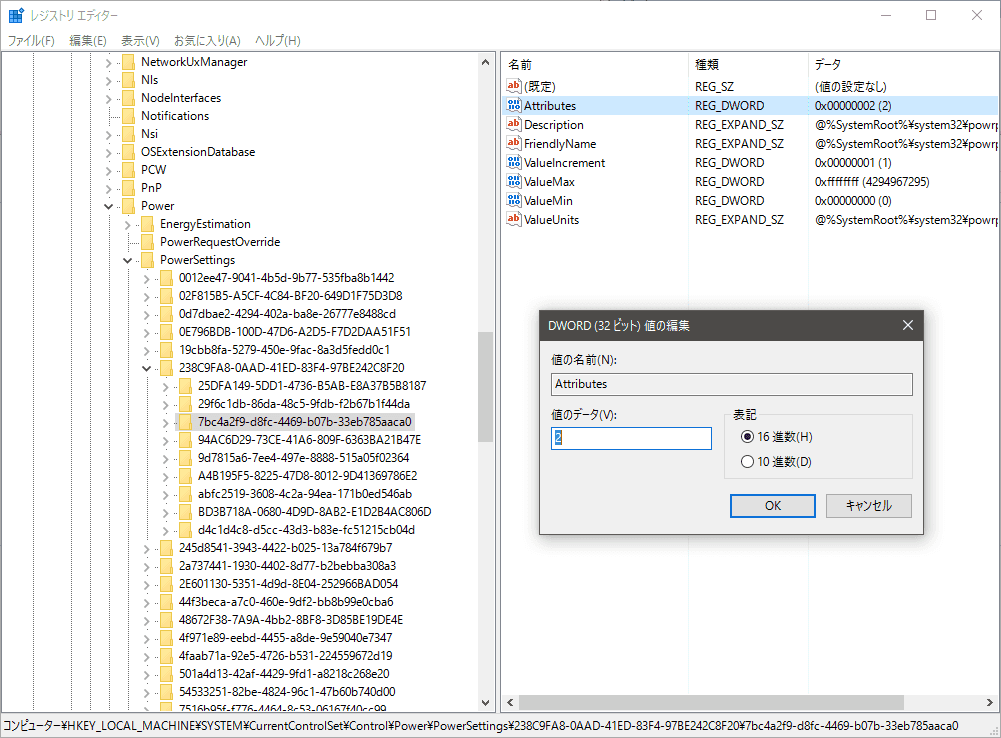Image resolution: width=1001 pixels, height=738 pixels.
Task: Click the ValueMin DWORD icon
Action: [x=514, y=200]
